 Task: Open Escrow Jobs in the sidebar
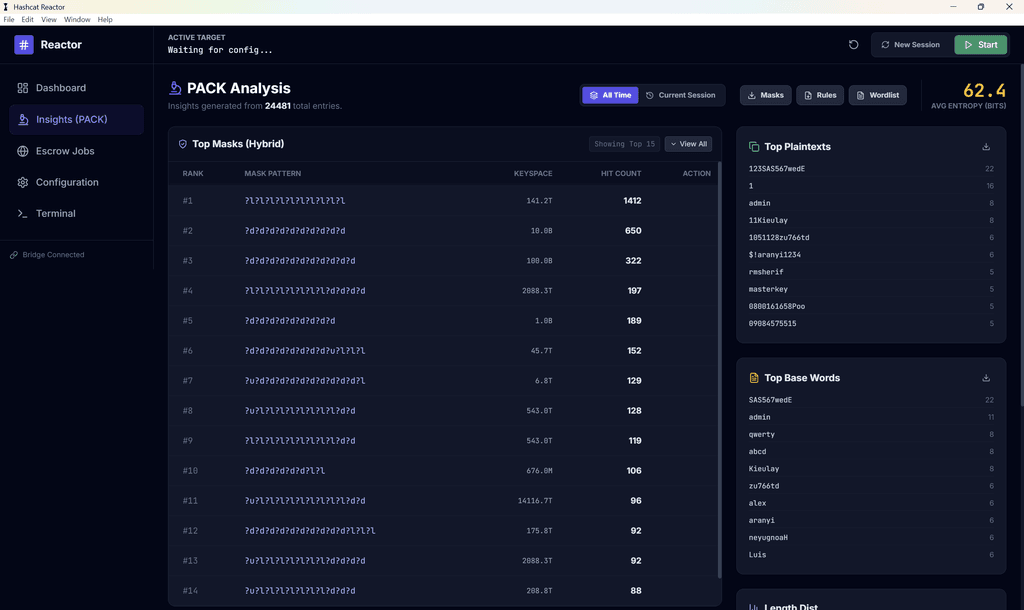point(64,151)
